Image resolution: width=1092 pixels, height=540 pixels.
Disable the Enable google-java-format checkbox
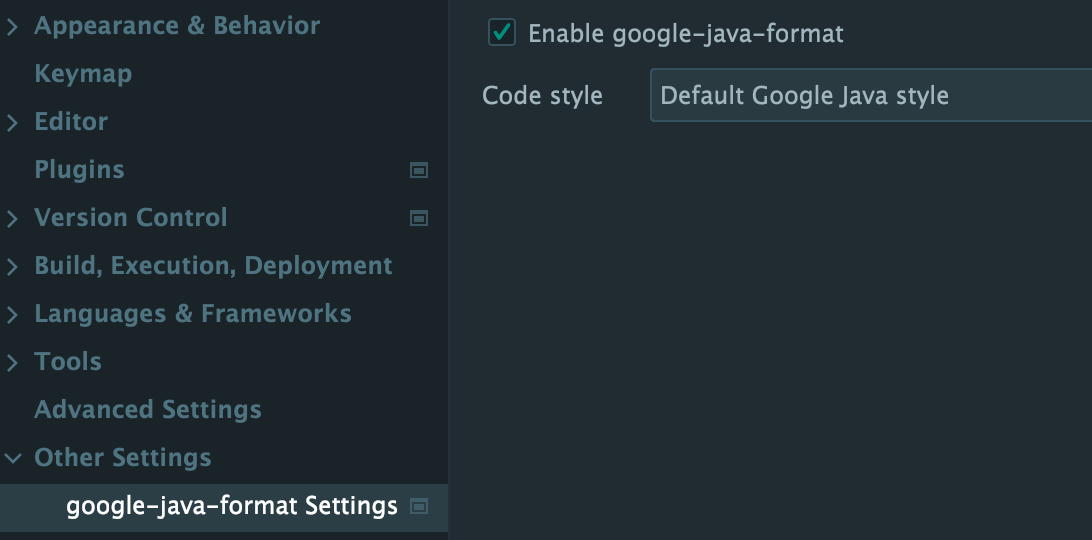click(x=501, y=33)
